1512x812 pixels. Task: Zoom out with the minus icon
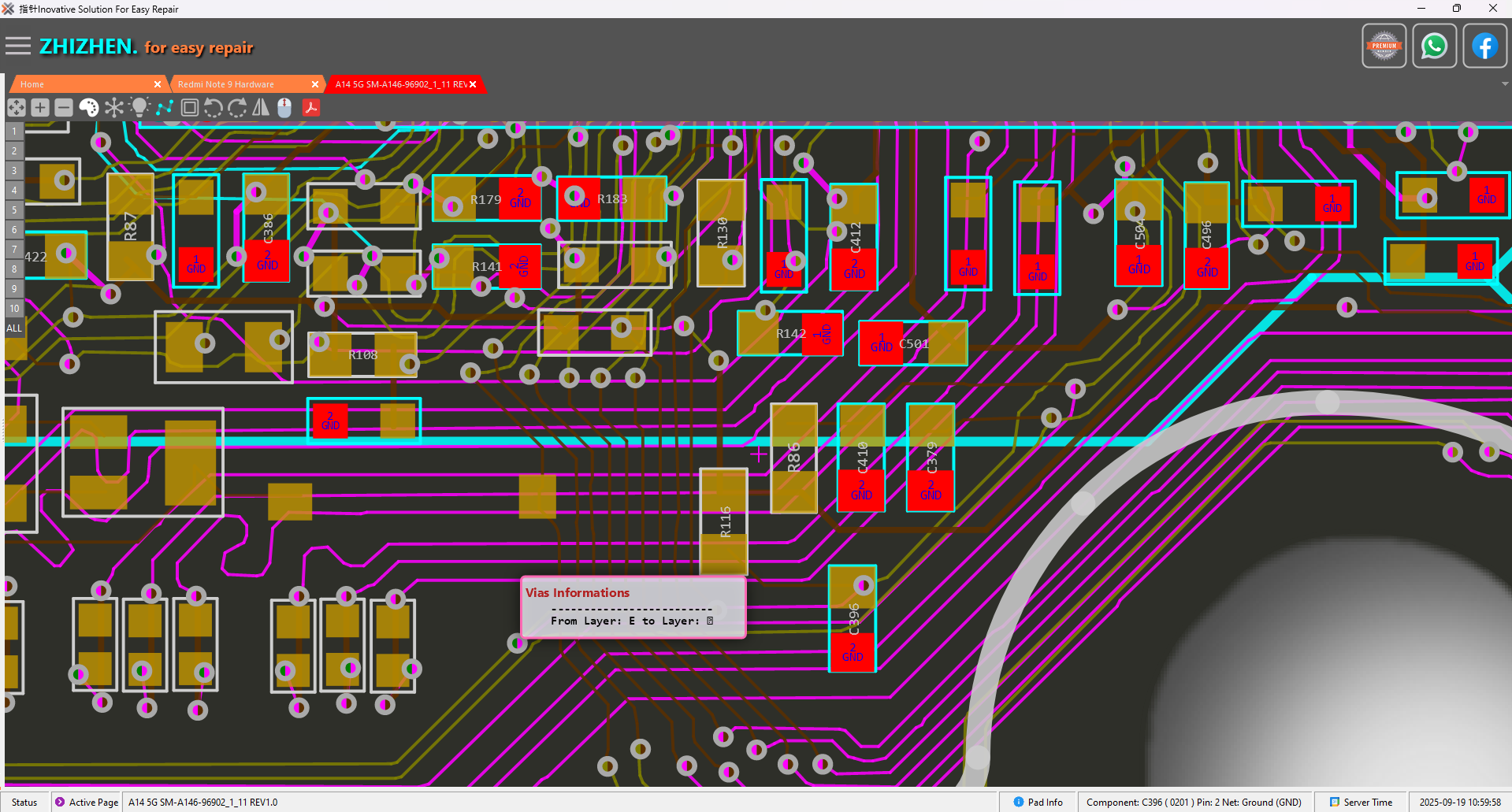(64, 107)
